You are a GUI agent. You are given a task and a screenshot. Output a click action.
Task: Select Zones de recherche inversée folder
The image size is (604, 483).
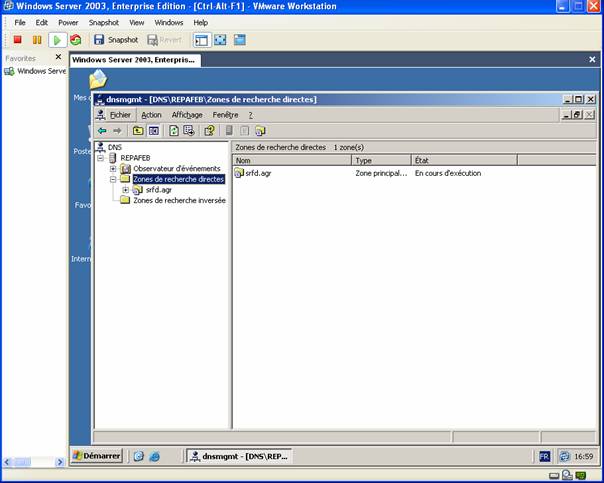pos(179,200)
